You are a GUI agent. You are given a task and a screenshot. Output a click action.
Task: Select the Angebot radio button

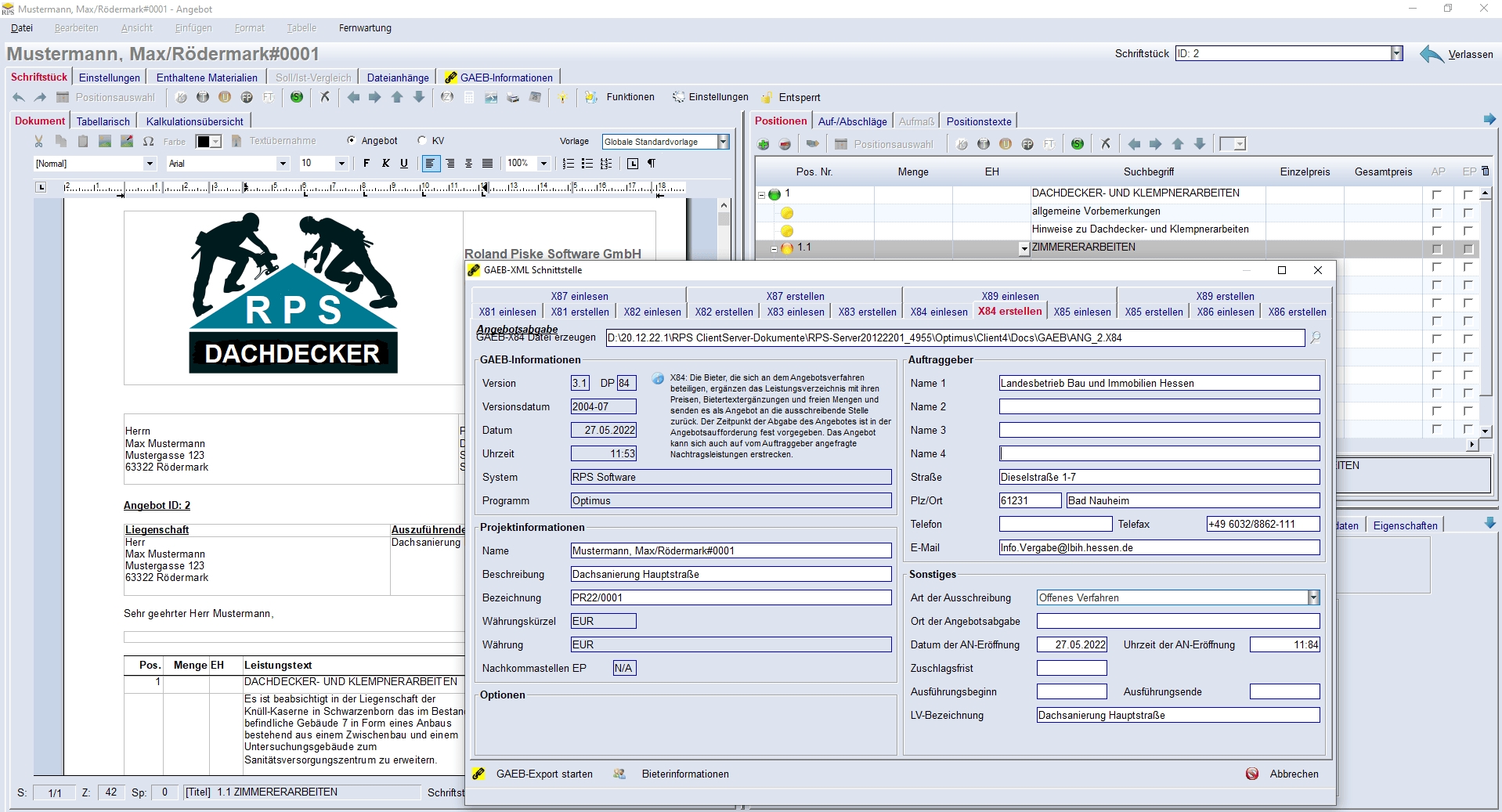(x=351, y=141)
